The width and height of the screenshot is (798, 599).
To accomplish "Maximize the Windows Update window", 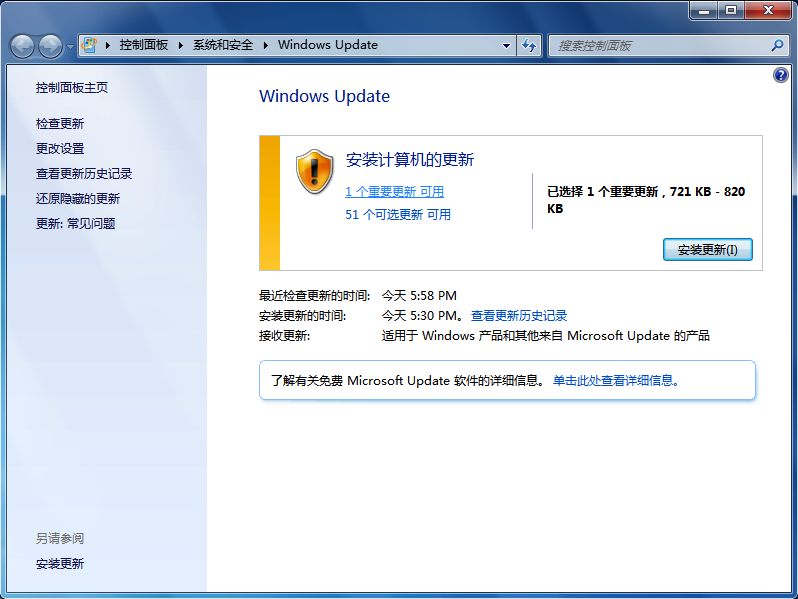I will click(731, 10).
